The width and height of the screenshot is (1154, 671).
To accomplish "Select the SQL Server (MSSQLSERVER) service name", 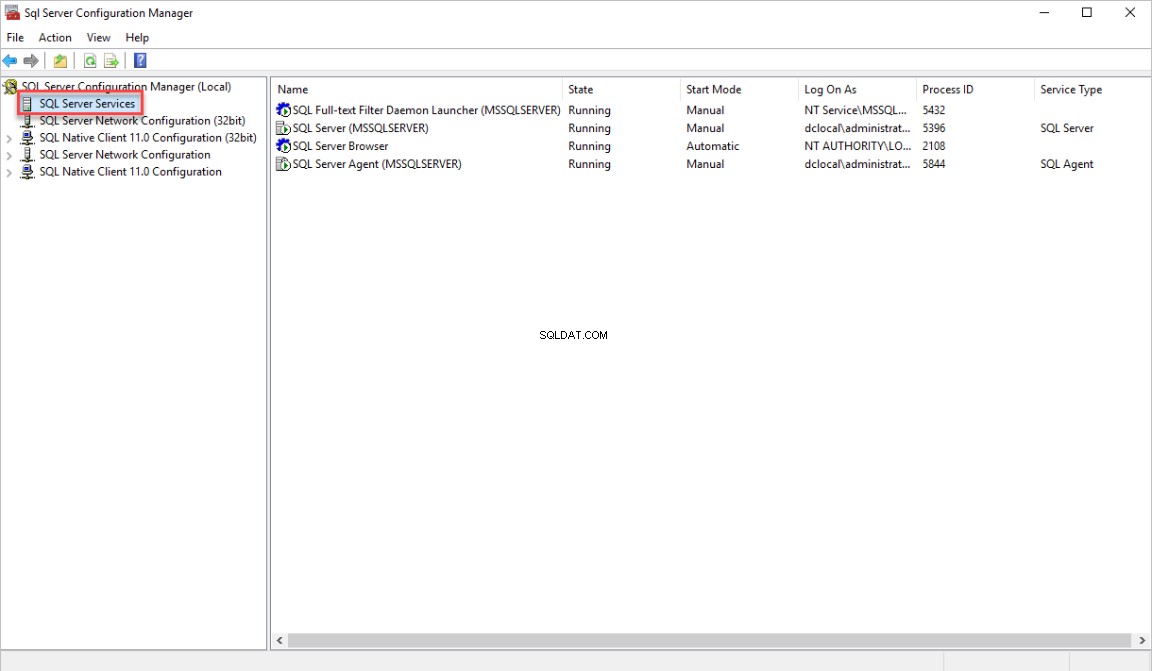I will [361, 128].
